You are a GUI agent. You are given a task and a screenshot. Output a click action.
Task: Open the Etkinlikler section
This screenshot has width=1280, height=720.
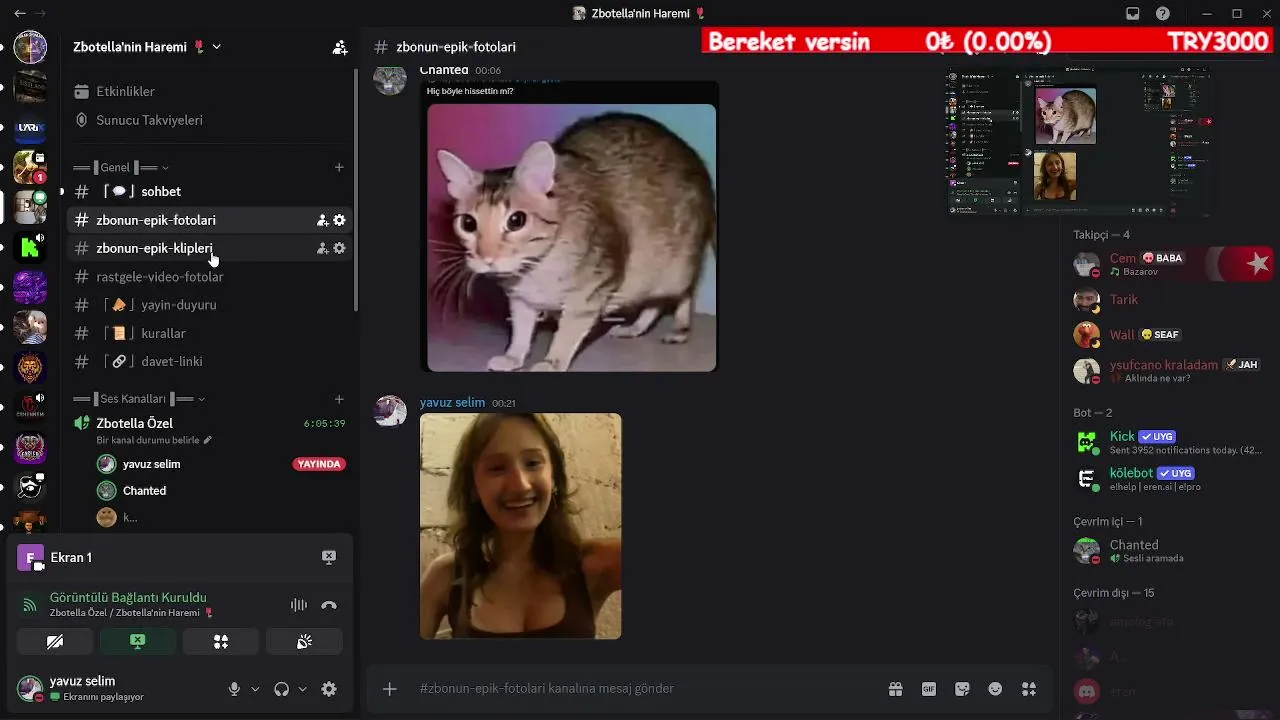pos(210,91)
